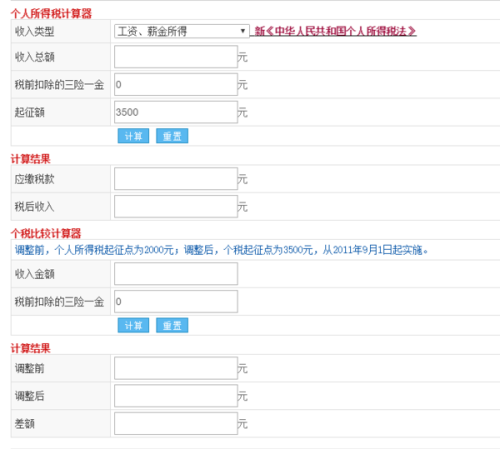Select the 差额 result field
The image size is (500, 449).
(176, 423)
